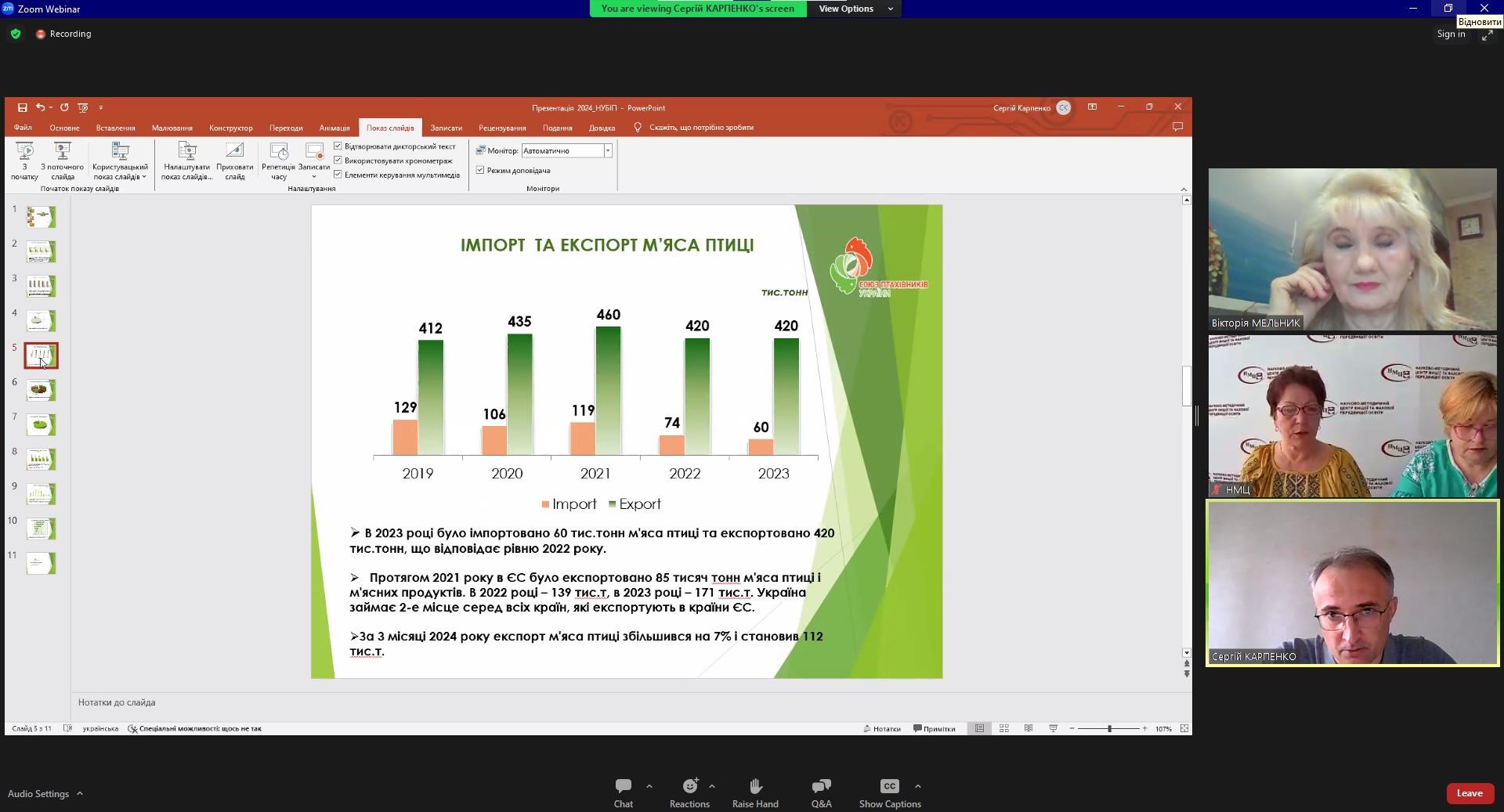Switch to Reading view icon
1504x812 pixels.
click(1029, 728)
